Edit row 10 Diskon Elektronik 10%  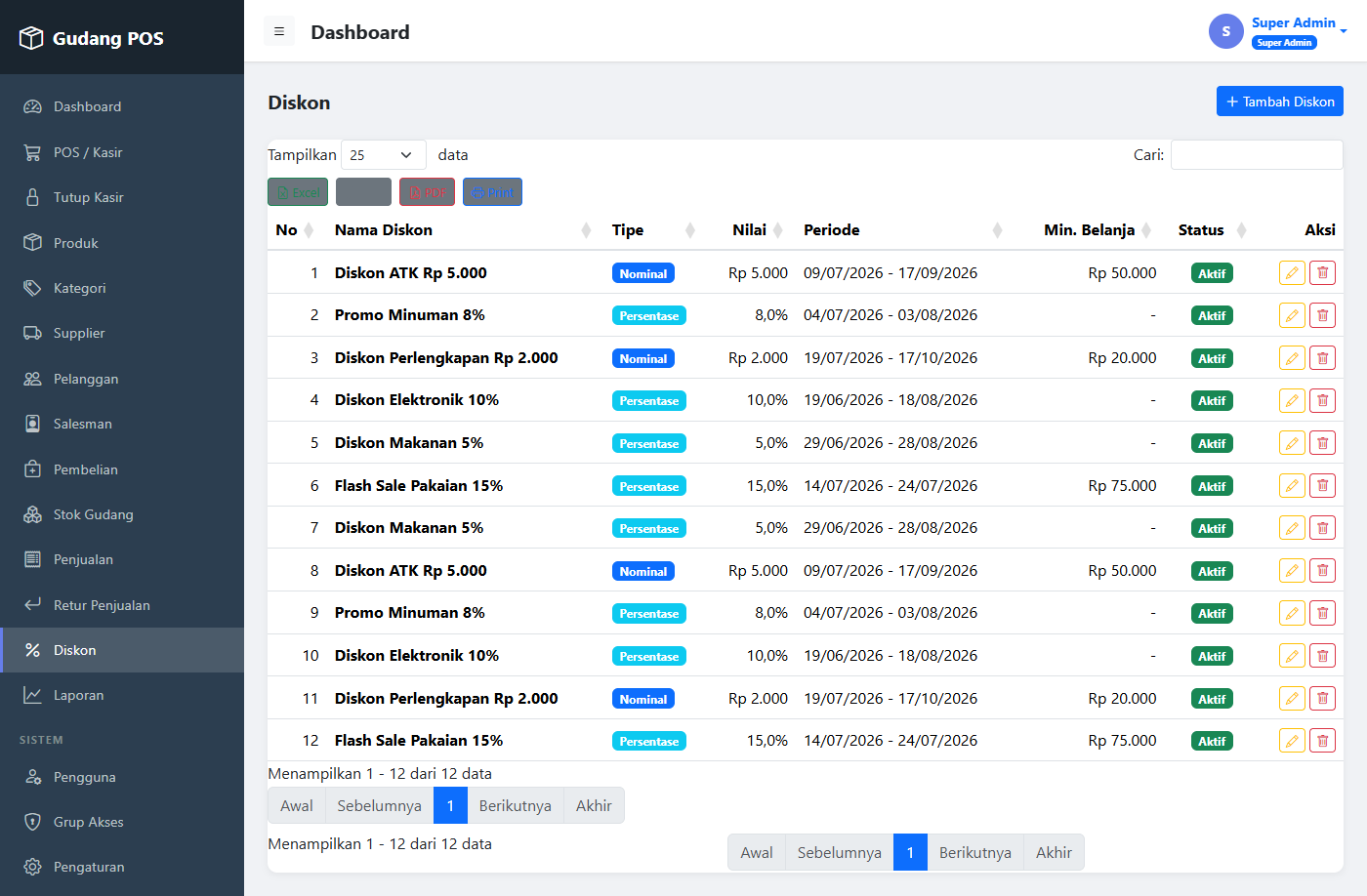[1292, 656]
